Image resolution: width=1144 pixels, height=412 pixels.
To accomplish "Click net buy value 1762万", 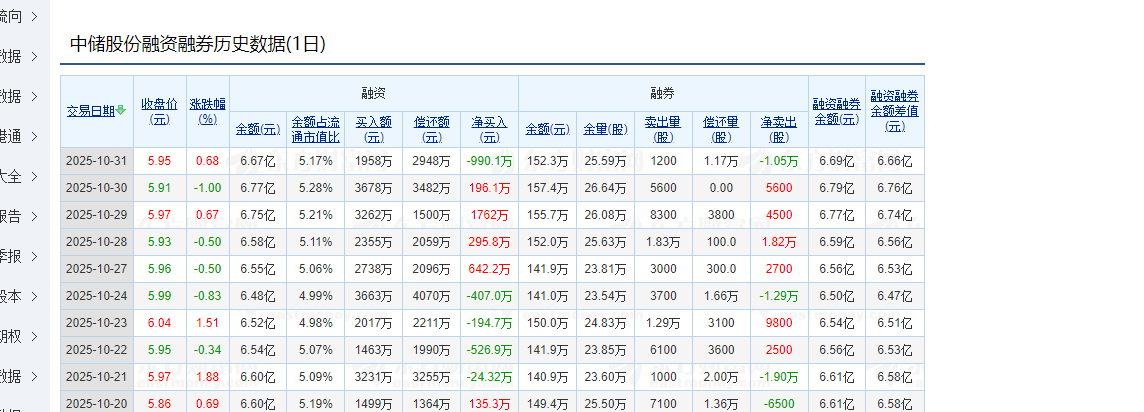I will pyautogui.click(x=490, y=215).
